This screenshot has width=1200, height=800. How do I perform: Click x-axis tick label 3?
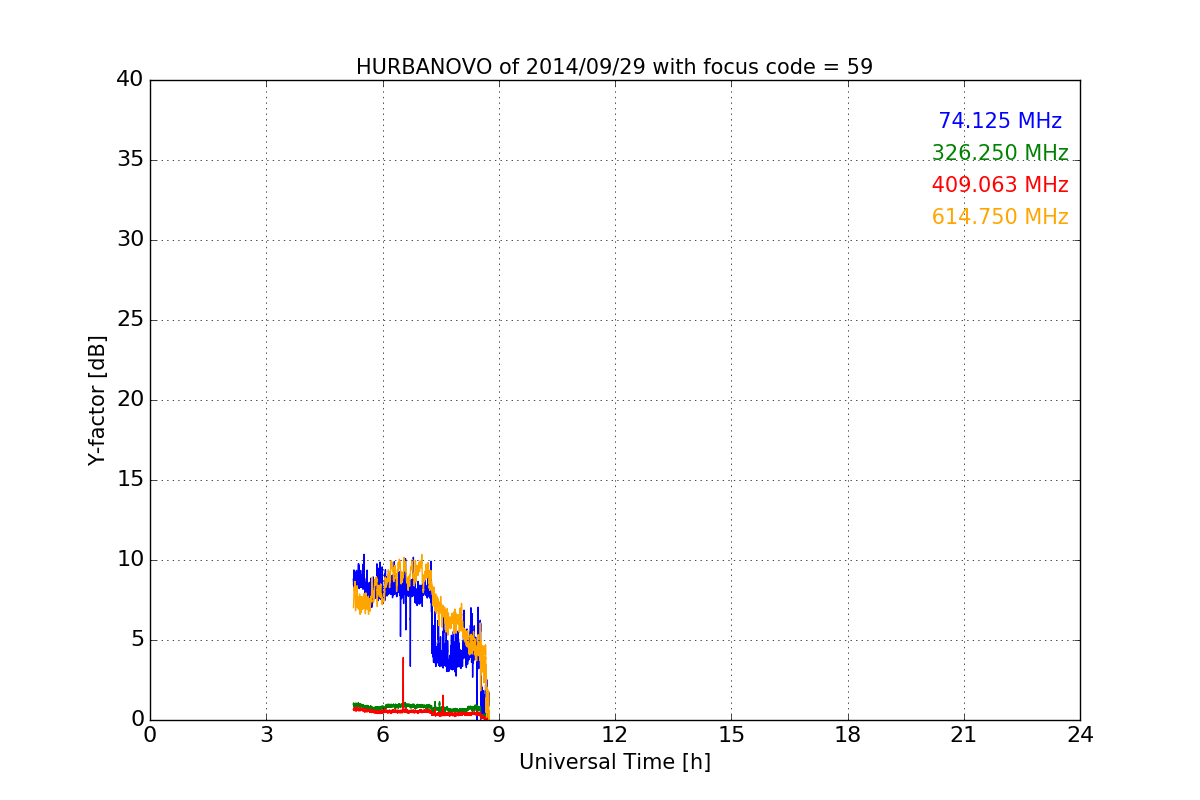(266, 735)
